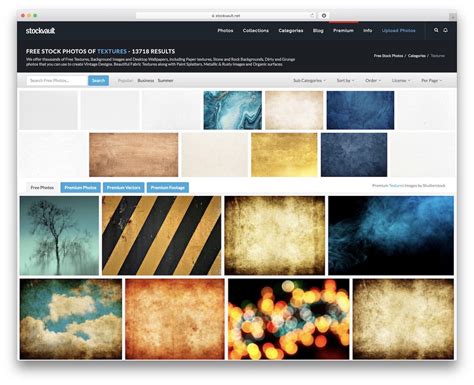Open the teal marble swirl premium thumbnail
This screenshot has width=474, height=385.
(x=233, y=110)
